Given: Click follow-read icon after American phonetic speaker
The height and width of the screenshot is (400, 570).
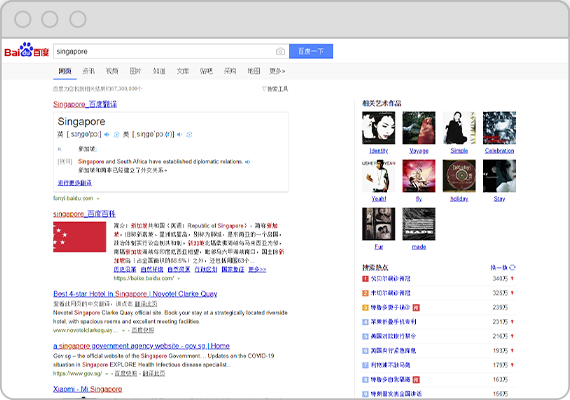Looking at the screenshot, I should [189, 135].
